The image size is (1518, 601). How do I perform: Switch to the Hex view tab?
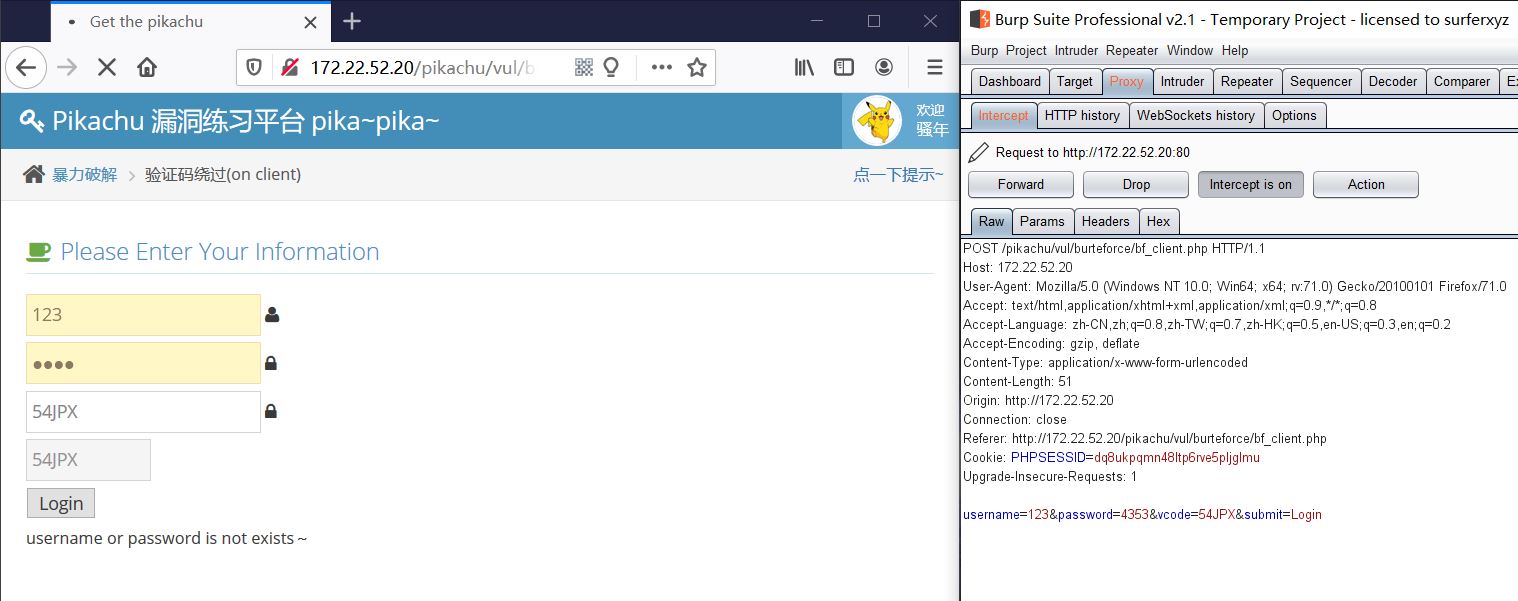tap(1158, 222)
